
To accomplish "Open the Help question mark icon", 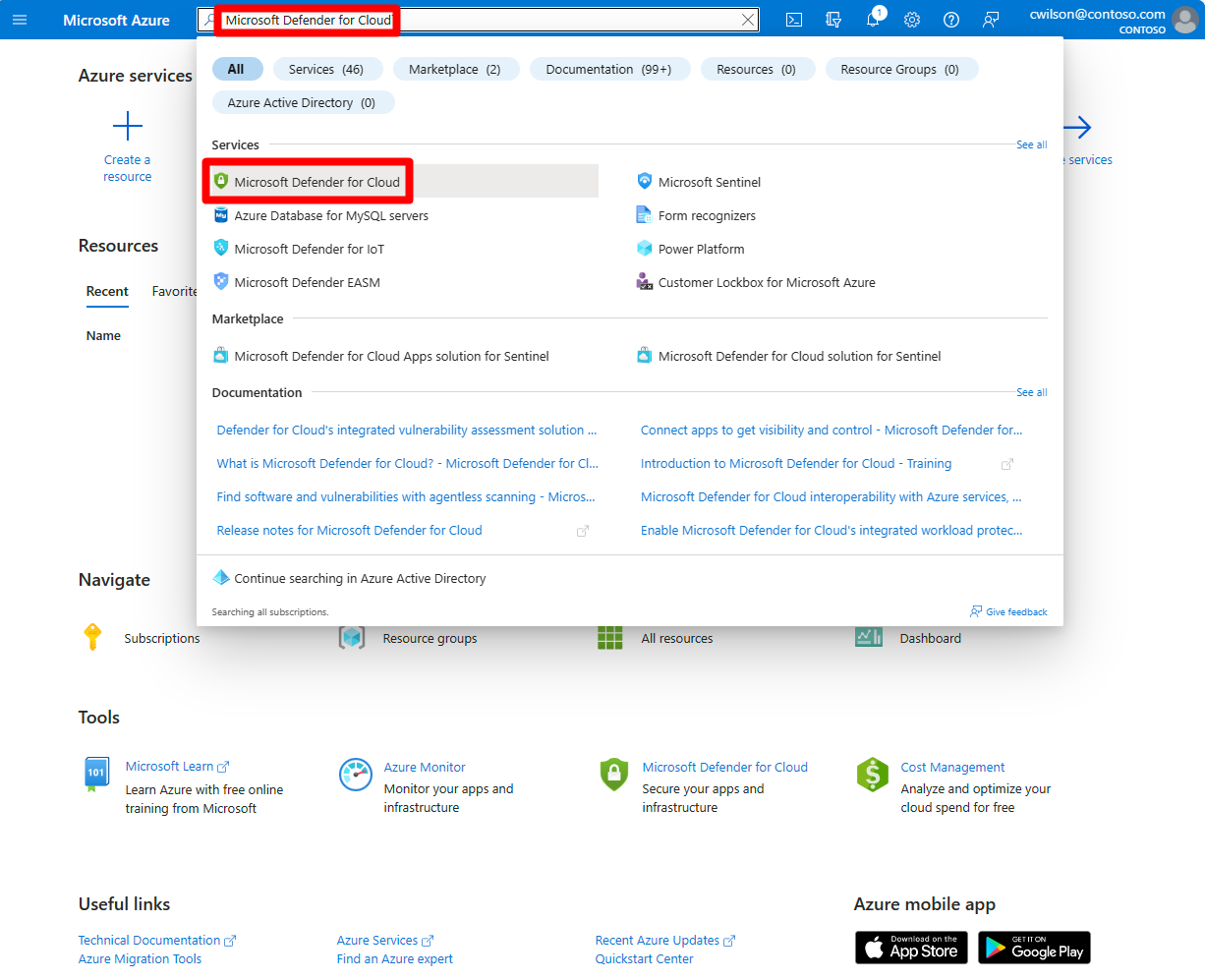I will coord(951,20).
